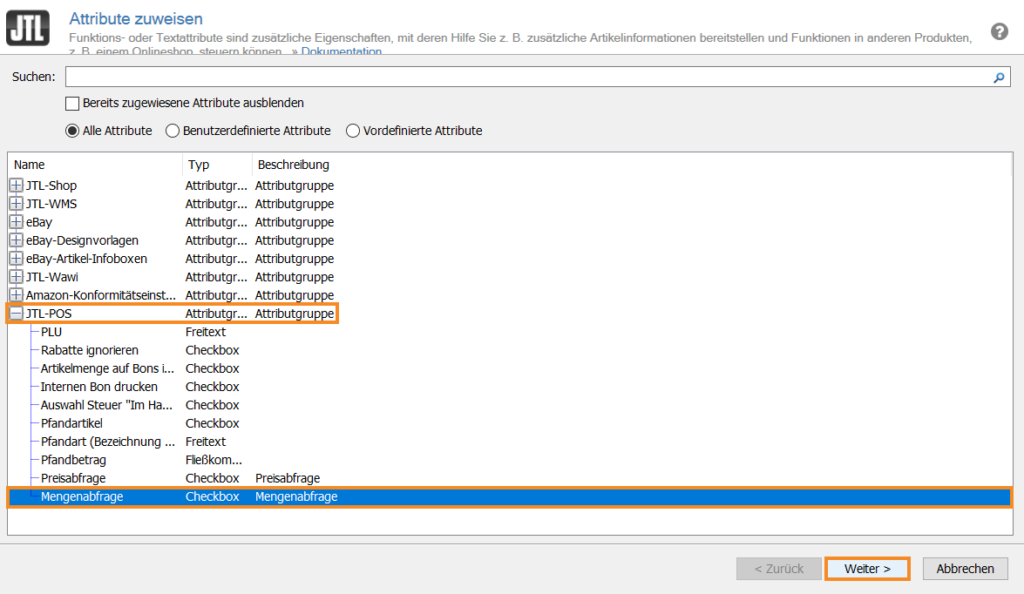This screenshot has width=1024, height=594.
Task: Click the search magnifier icon
Action: click(997, 77)
